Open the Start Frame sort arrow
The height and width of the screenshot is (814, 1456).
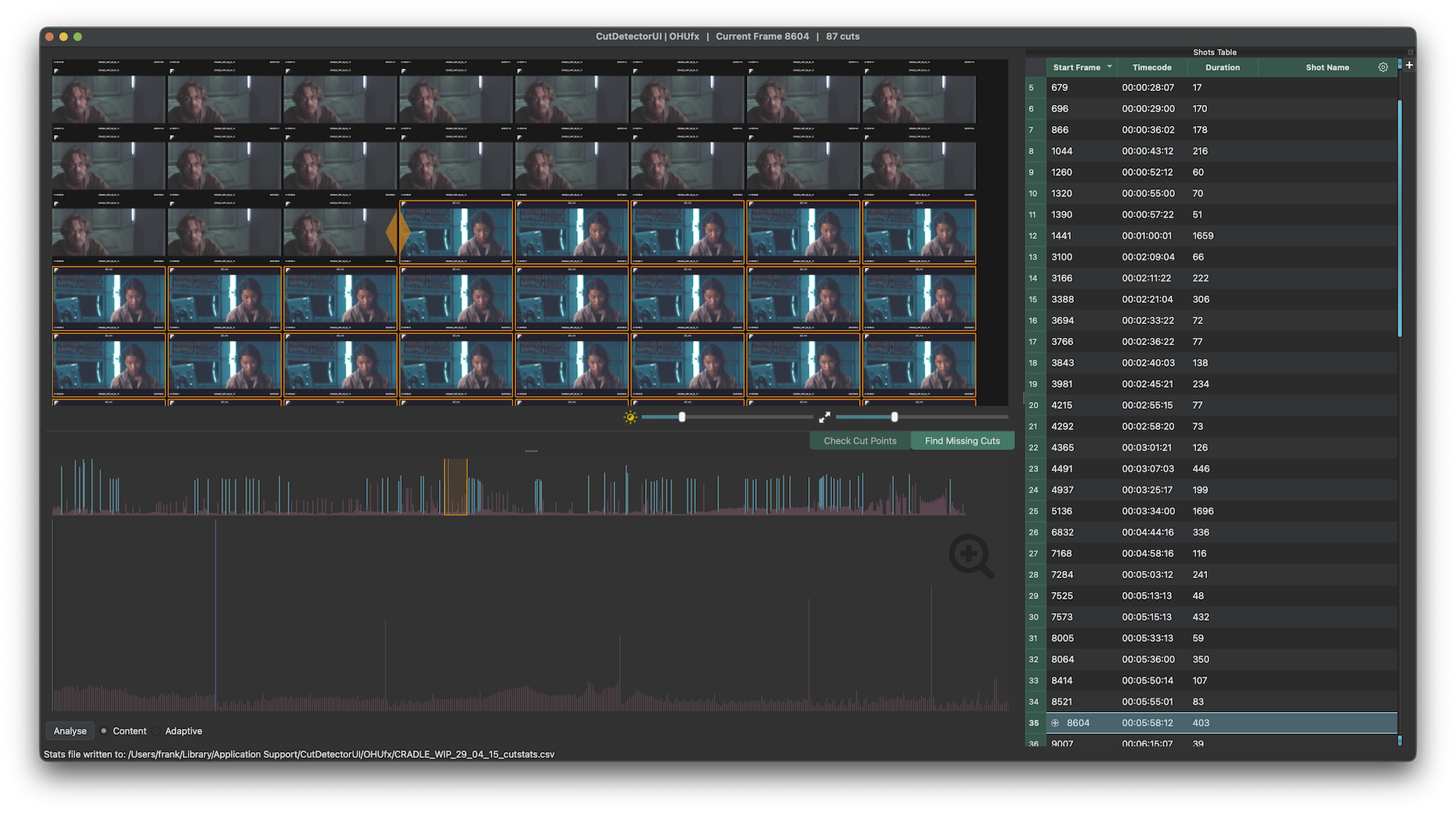coord(1109,67)
